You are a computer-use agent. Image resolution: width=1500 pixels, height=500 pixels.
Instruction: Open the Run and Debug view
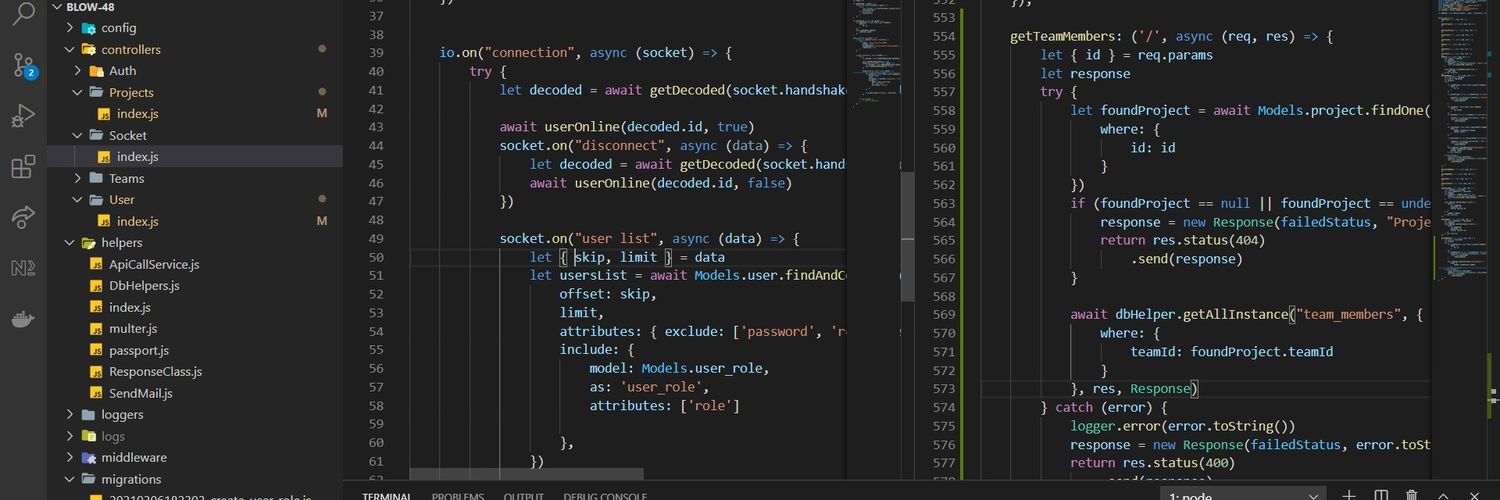23,116
